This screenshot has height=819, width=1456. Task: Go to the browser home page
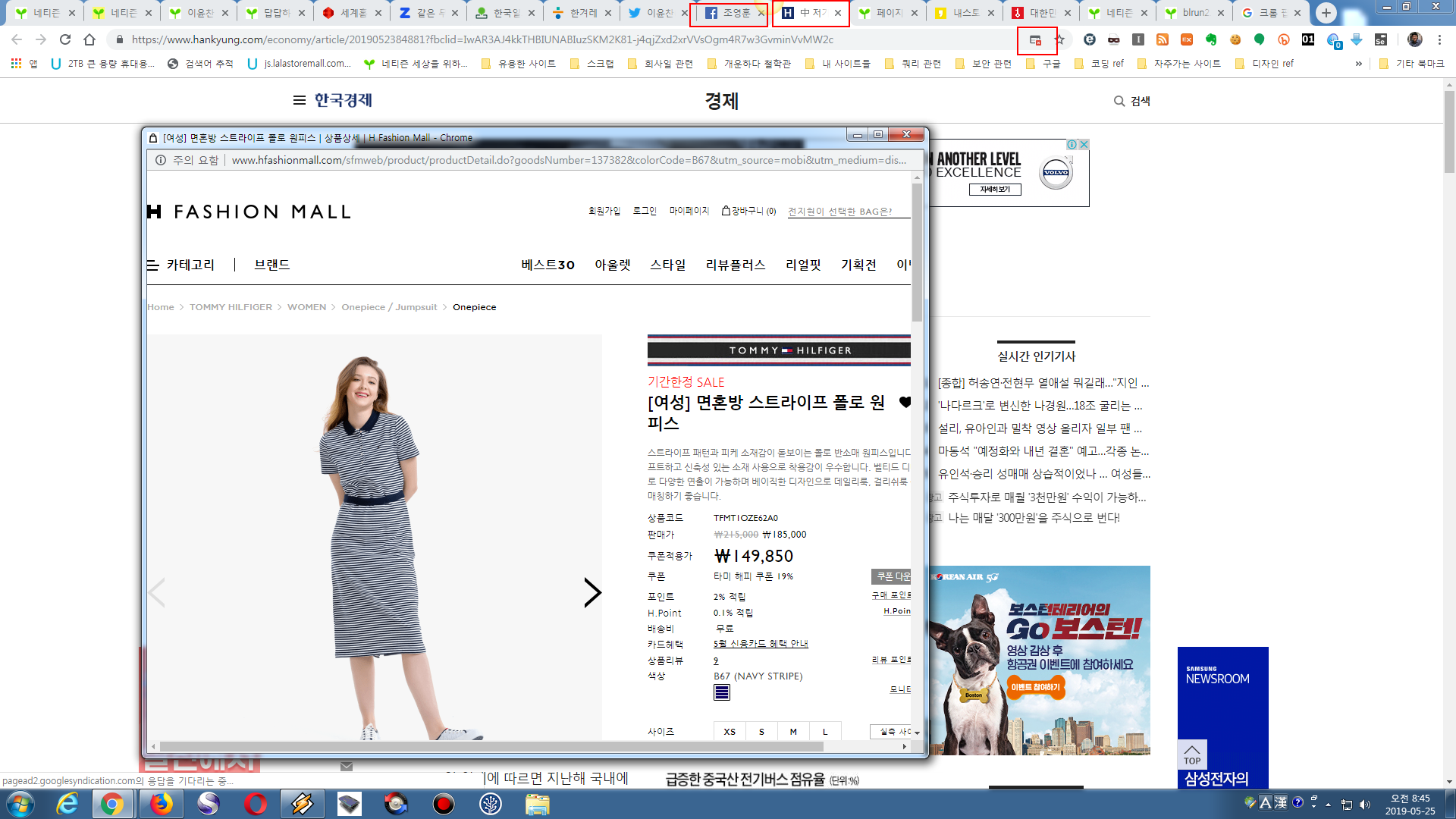tap(89, 39)
